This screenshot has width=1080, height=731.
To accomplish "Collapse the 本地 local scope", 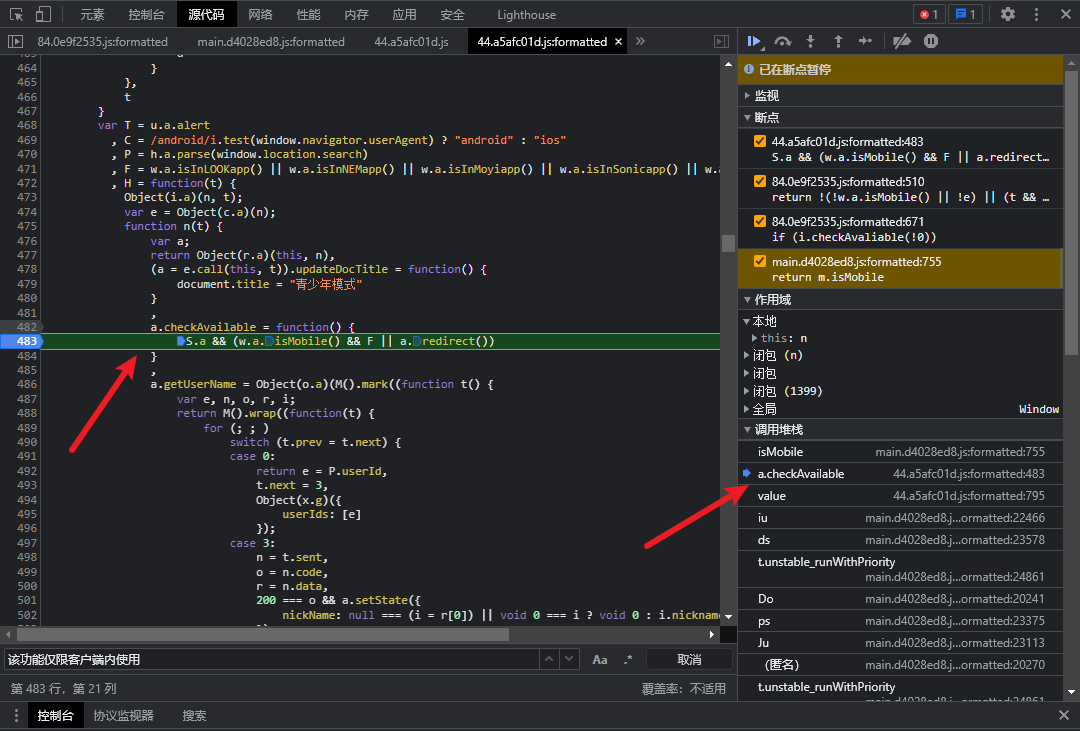I will point(747,322).
